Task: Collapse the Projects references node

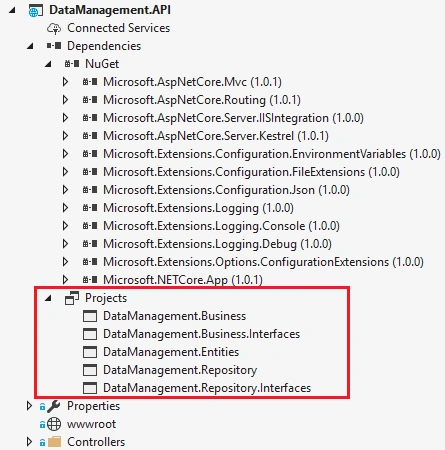Action: (48, 298)
